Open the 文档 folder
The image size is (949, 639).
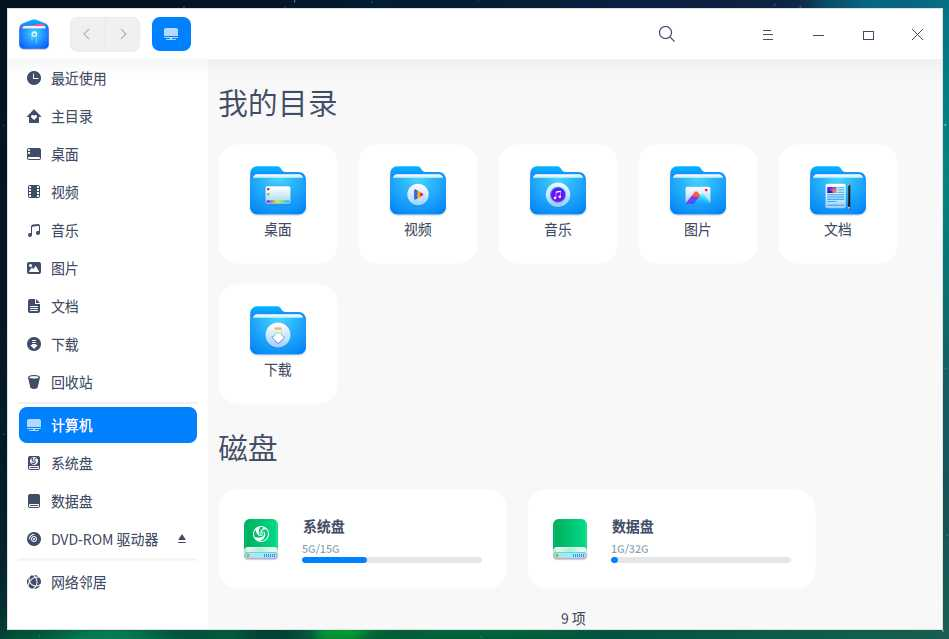[837, 203]
